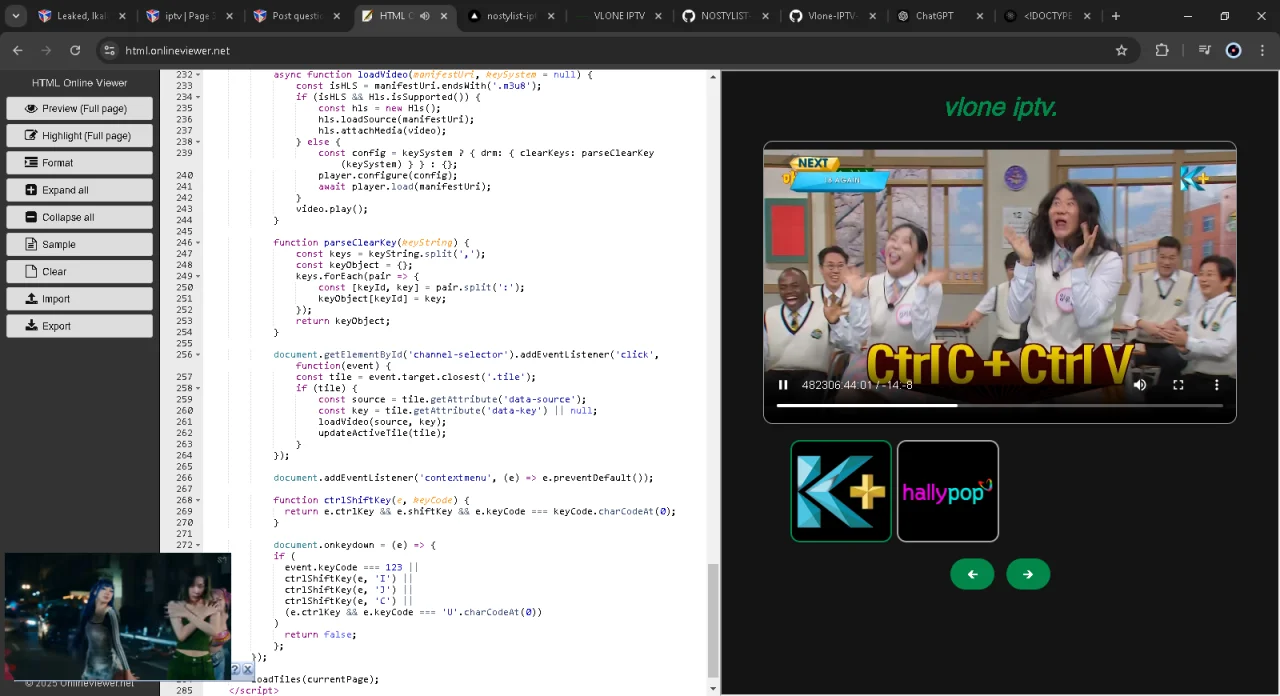
Task: Mute the video player volume
Action: click(1140, 385)
